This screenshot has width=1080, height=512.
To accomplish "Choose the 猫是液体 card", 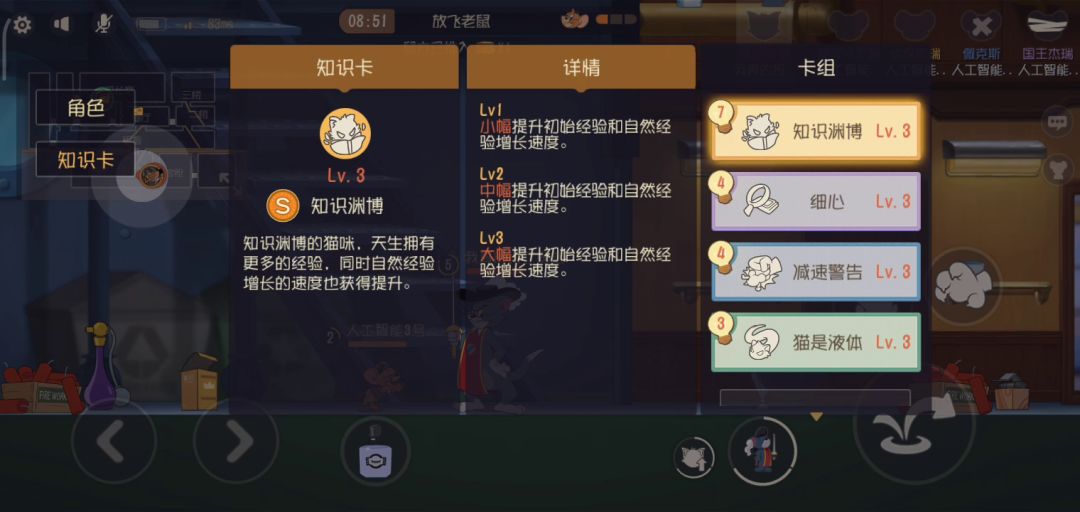I will (816, 342).
